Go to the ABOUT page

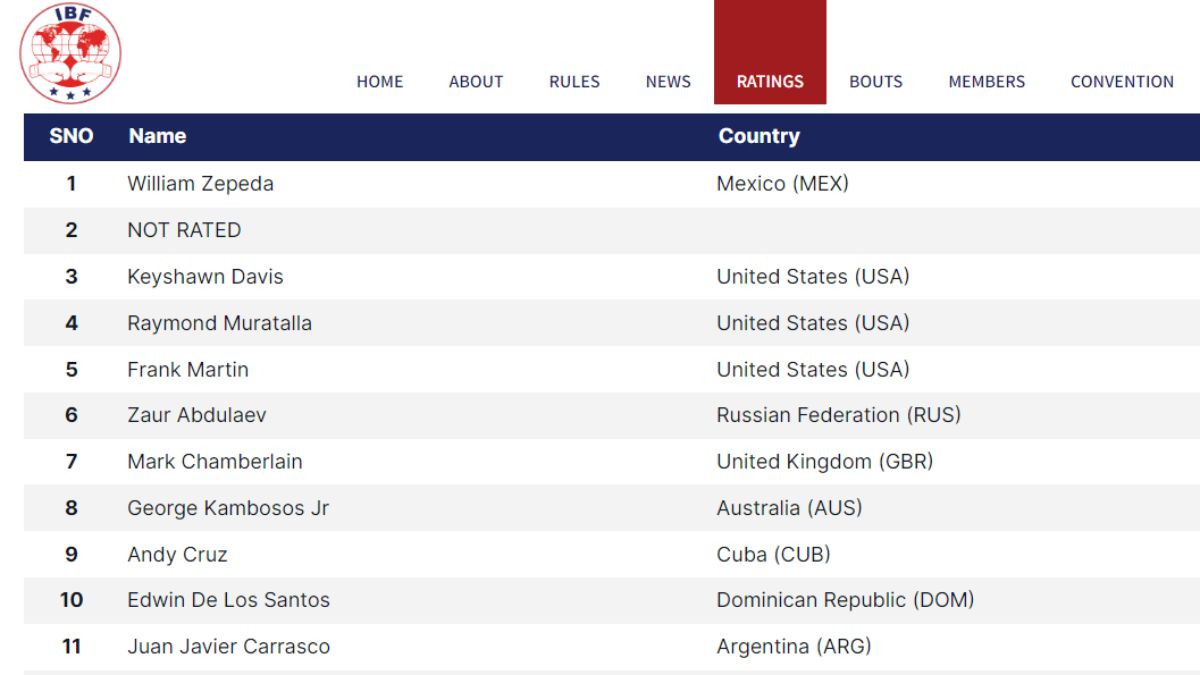[x=476, y=82]
